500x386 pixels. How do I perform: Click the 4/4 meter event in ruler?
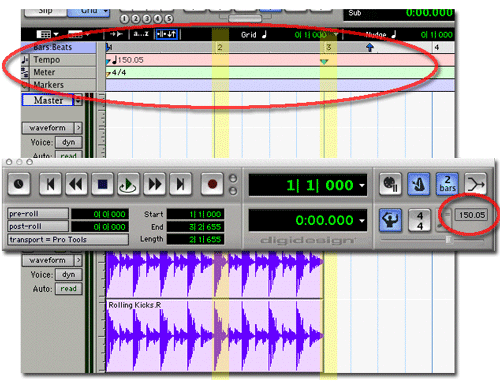click(x=118, y=72)
